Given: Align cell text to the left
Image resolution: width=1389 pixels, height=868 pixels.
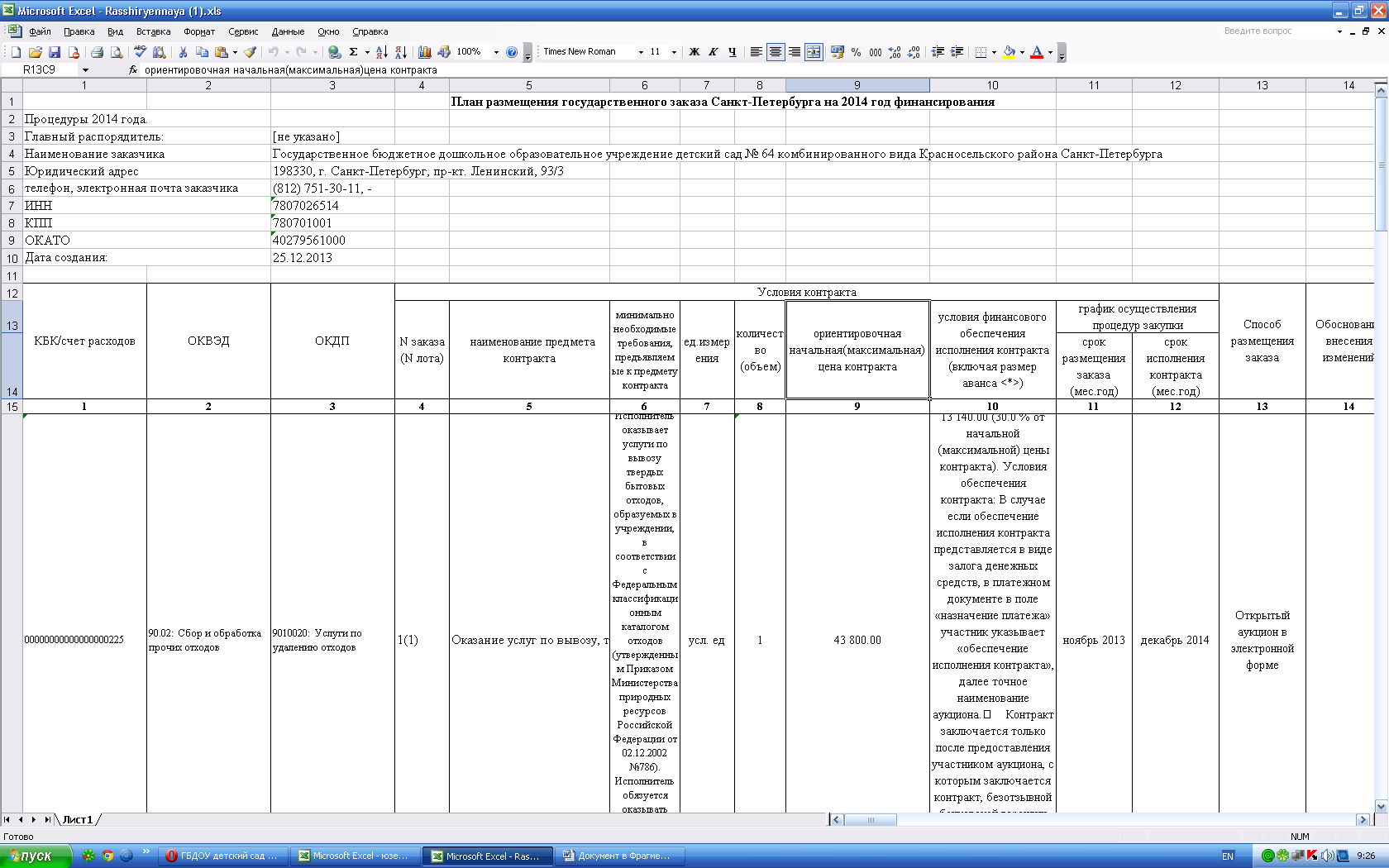Looking at the screenshot, I should pos(756,52).
